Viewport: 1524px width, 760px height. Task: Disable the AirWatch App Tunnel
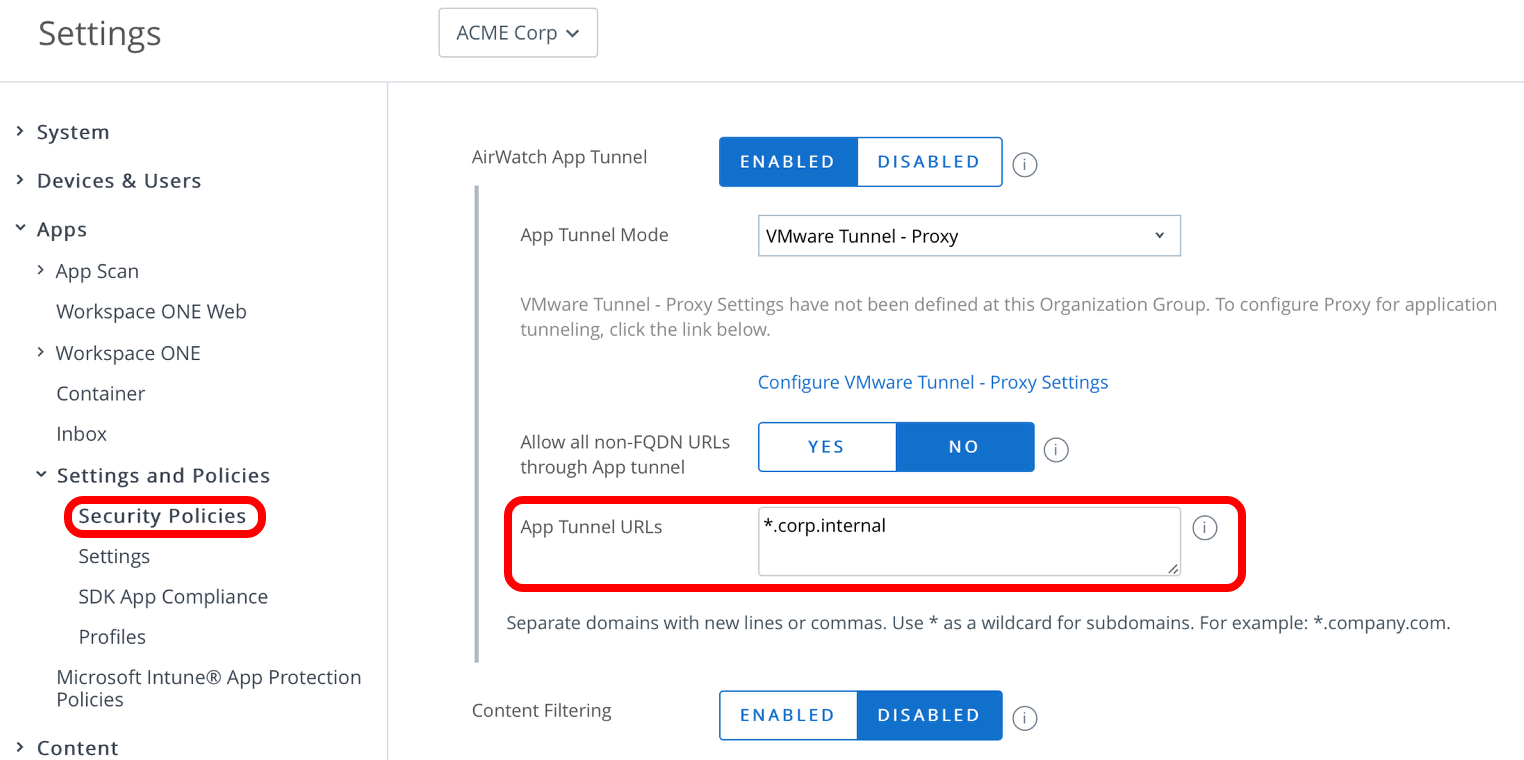click(928, 161)
